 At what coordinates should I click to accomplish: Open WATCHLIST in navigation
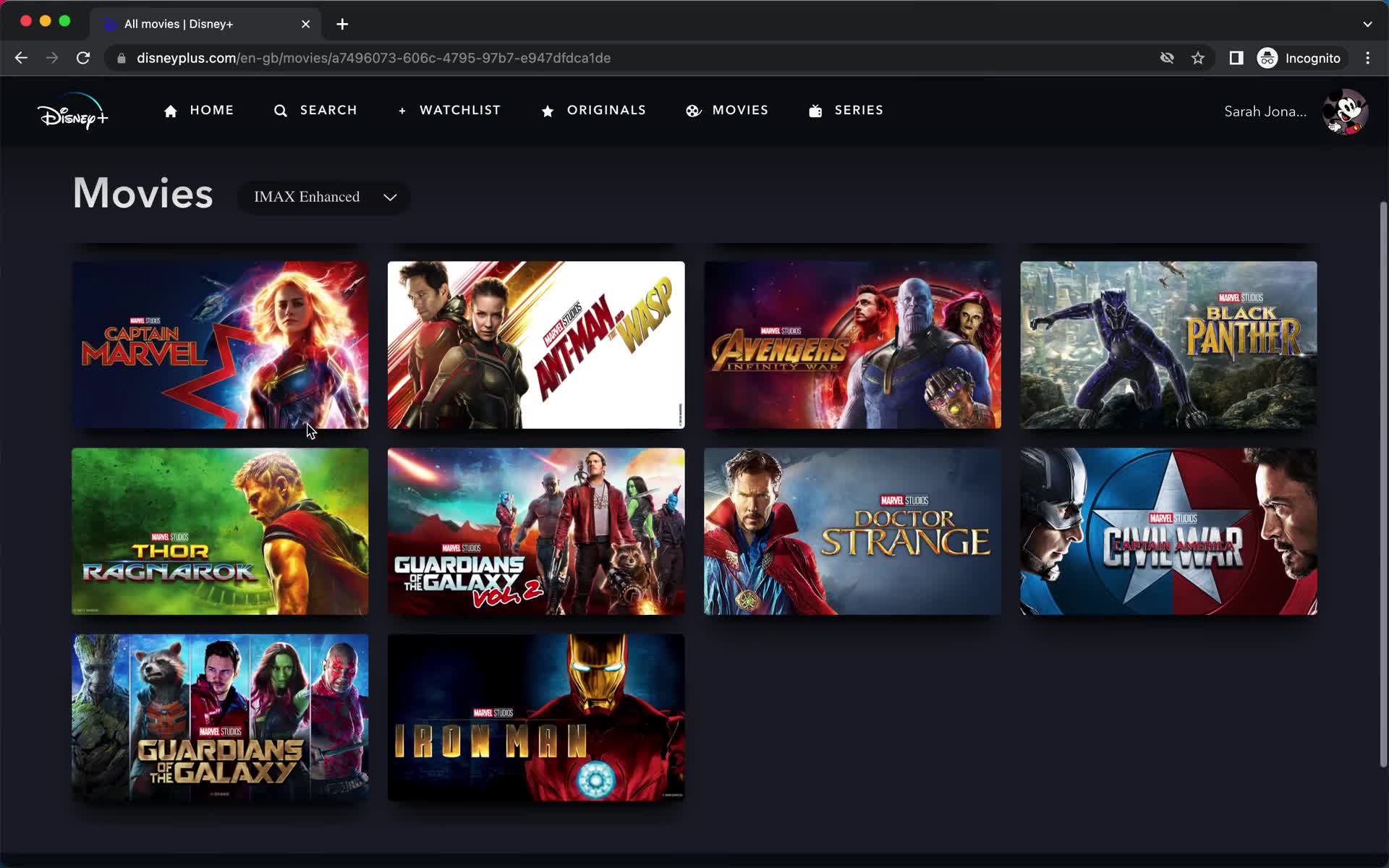[x=460, y=110]
